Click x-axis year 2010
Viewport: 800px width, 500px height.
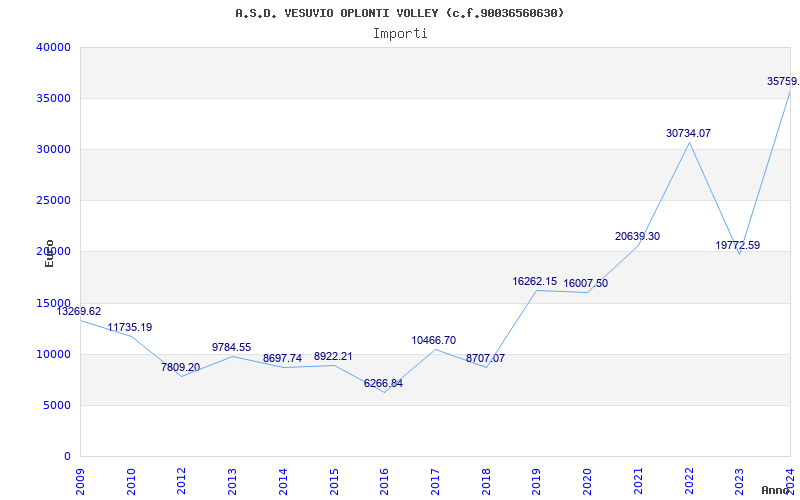(x=131, y=482)
